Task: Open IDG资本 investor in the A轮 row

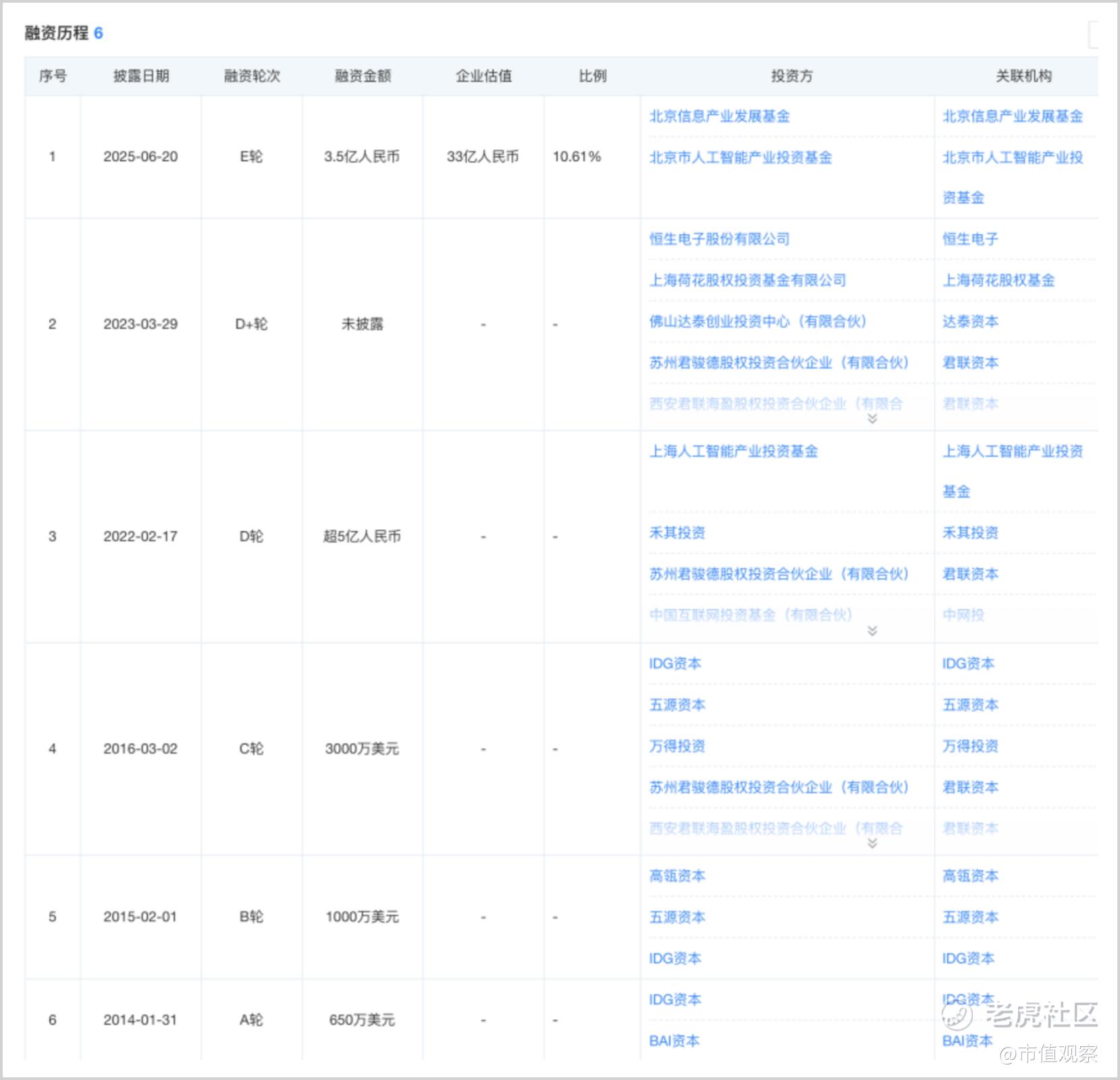Action: 675,1000
